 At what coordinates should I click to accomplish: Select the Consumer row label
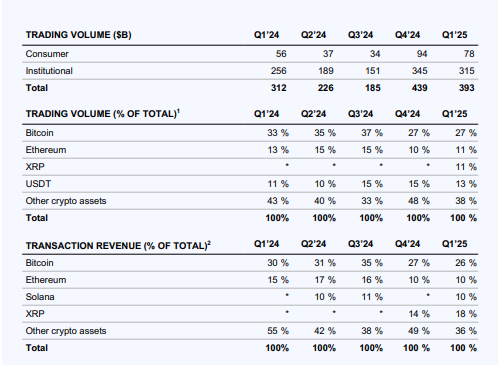point(47,54)
